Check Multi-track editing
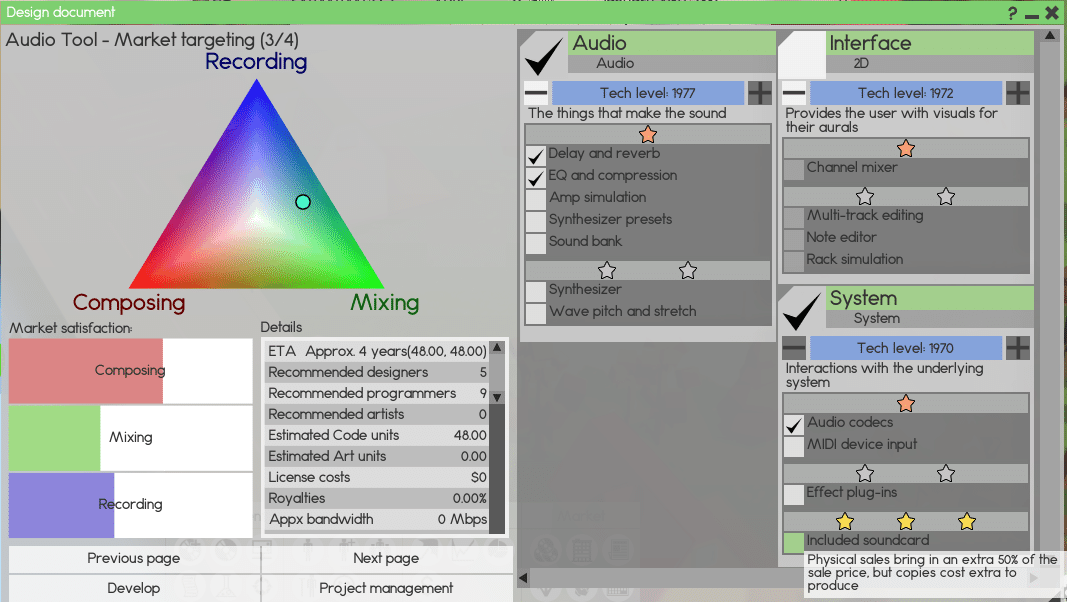1067x602 pixels. tap(793, 217)
